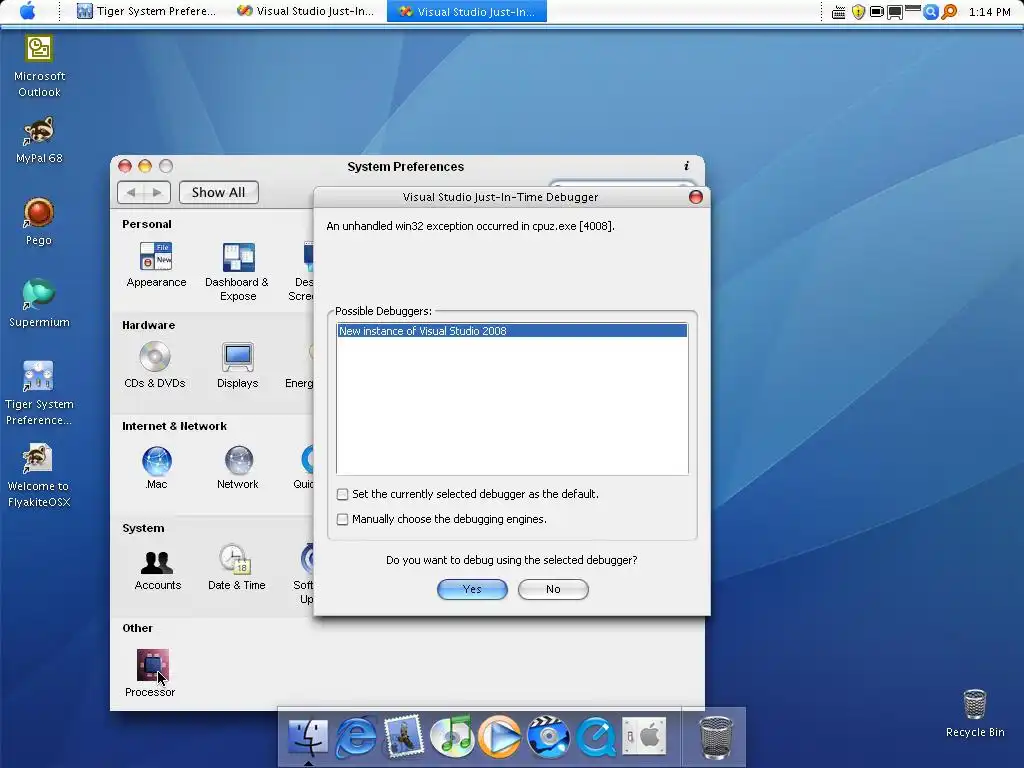Go forward in System Preferences

157,192
